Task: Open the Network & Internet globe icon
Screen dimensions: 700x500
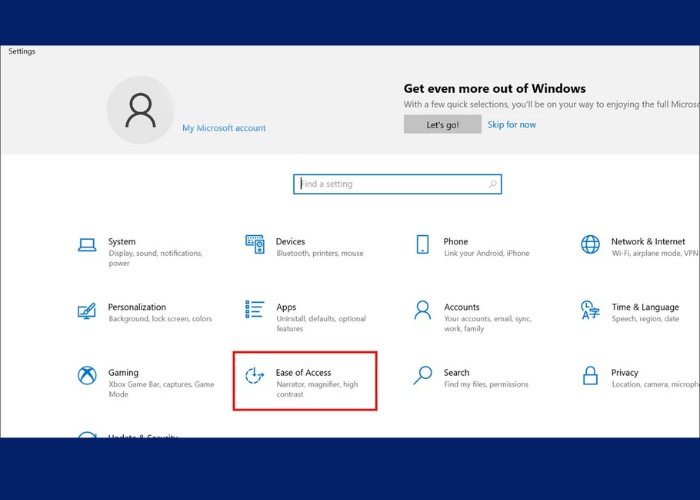Action: tap(590, 245)
